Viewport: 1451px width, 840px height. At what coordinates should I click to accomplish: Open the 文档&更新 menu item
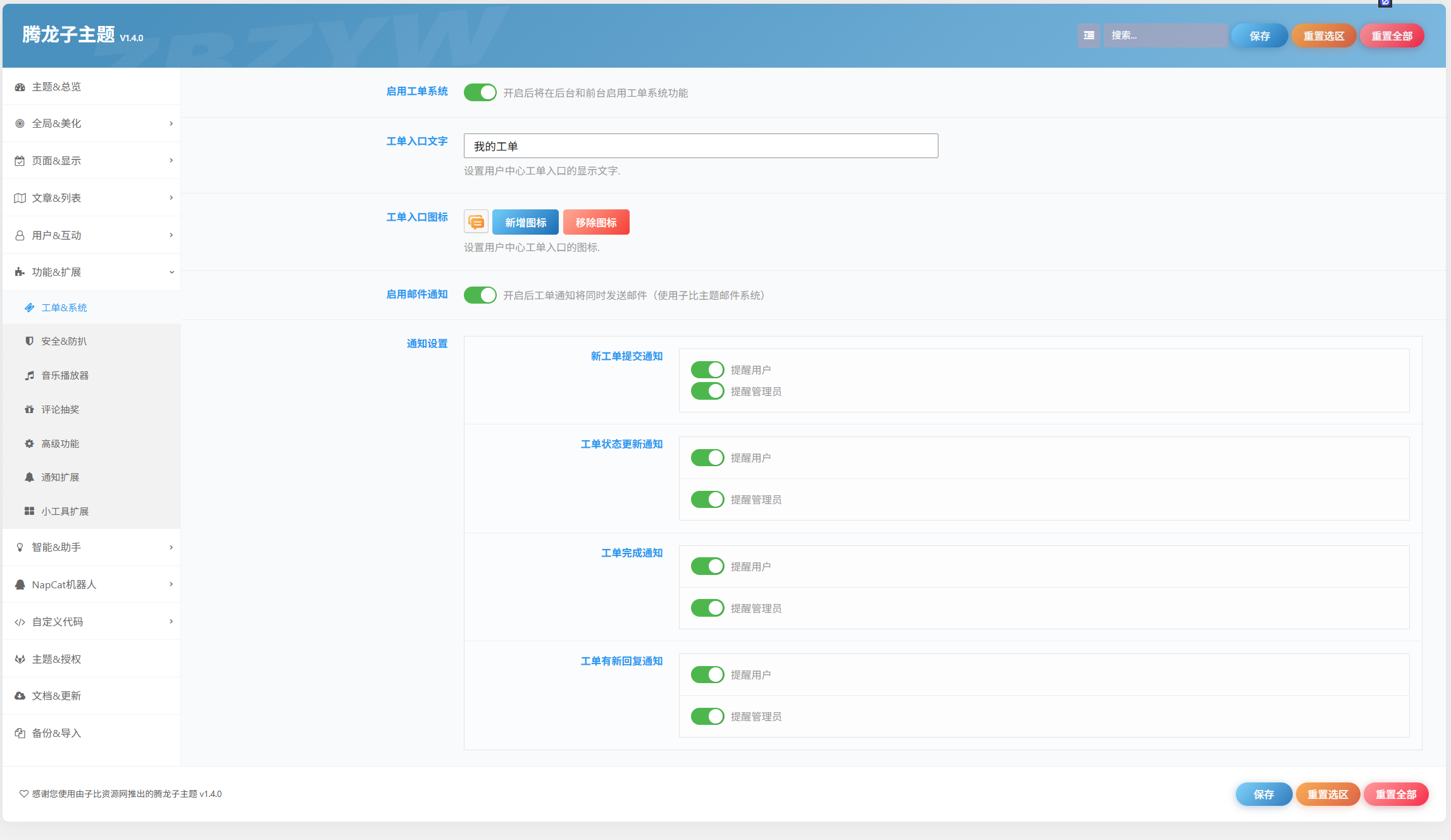(x=92, y=696)
